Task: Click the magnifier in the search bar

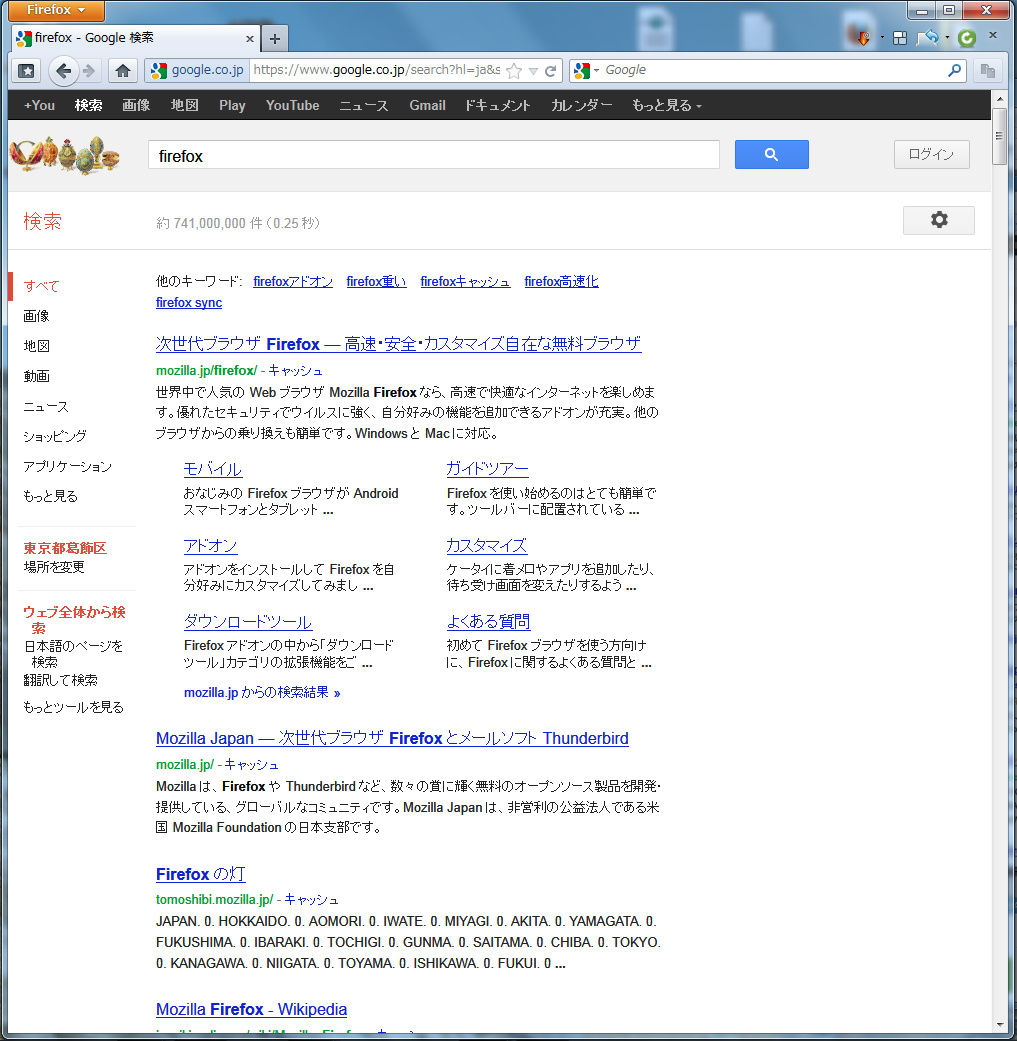Action: pyautogui.click(x=955, y=70)
